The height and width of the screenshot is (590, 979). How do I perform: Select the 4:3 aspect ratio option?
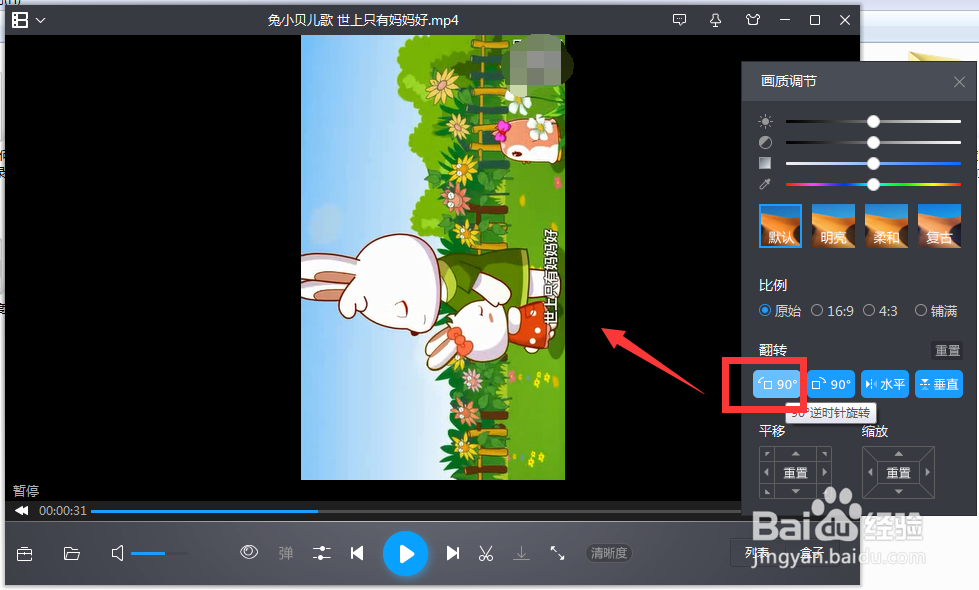click(x=880, y=311)
